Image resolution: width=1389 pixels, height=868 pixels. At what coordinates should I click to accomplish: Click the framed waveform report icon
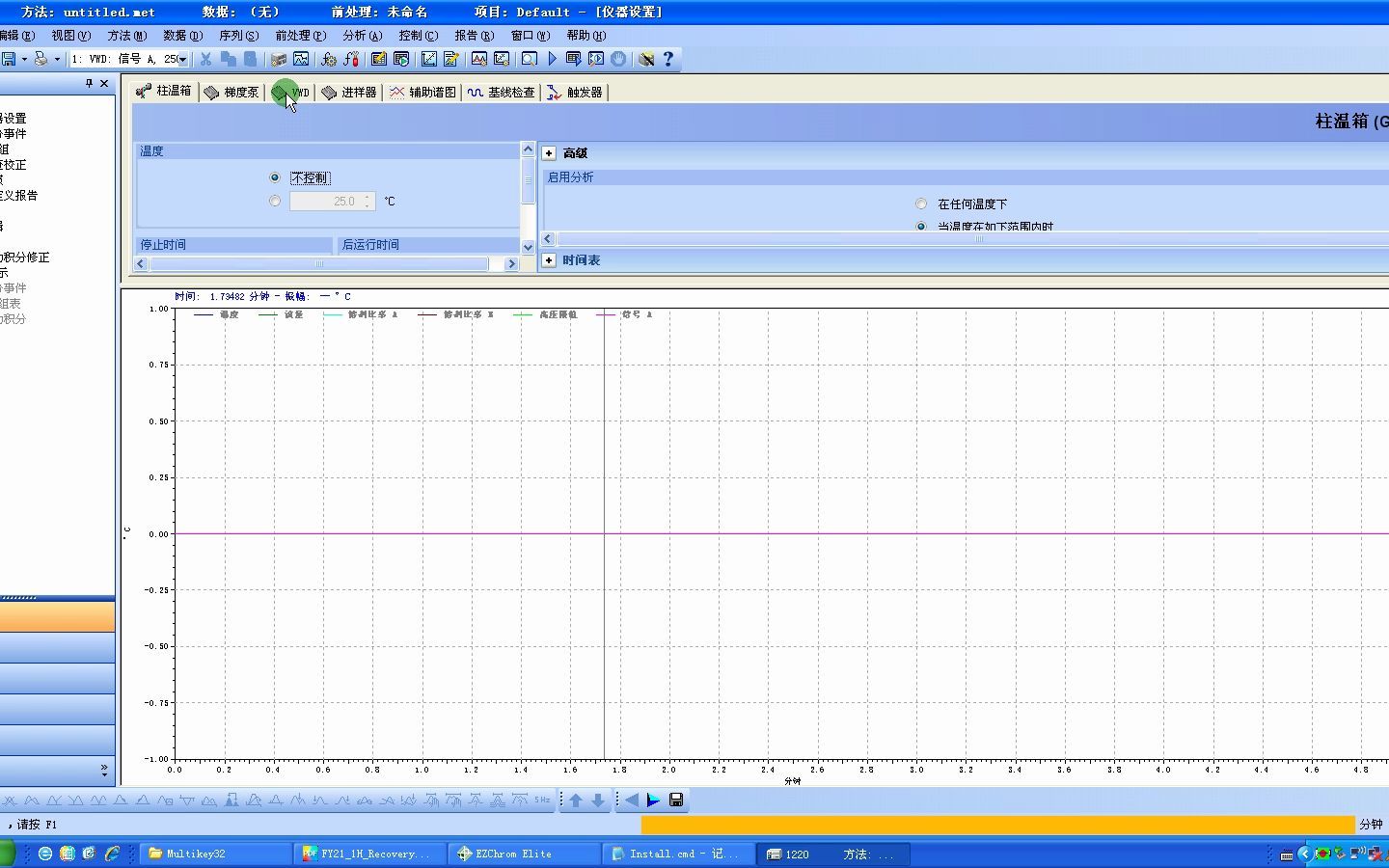click(479, 59)
